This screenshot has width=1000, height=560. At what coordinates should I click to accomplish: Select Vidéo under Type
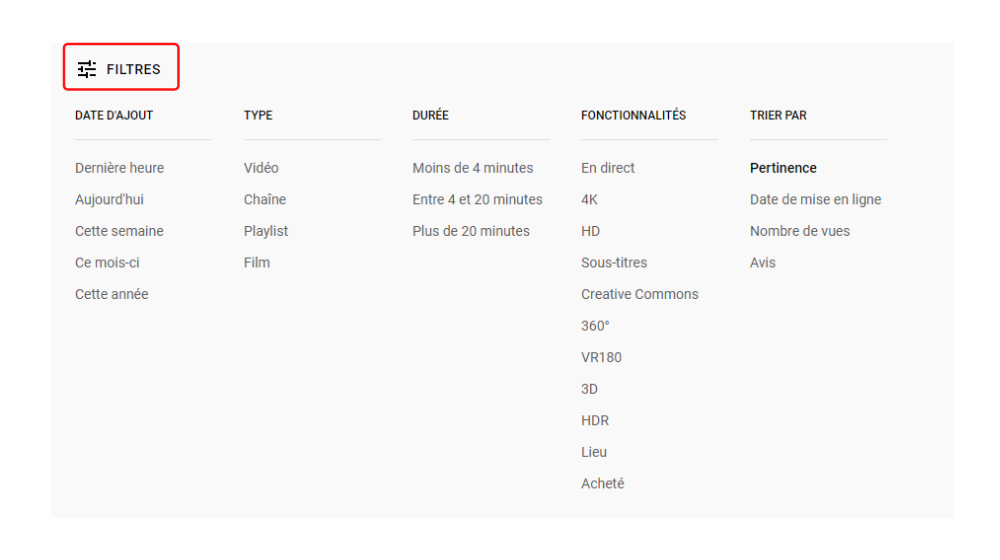coord(261,168)
